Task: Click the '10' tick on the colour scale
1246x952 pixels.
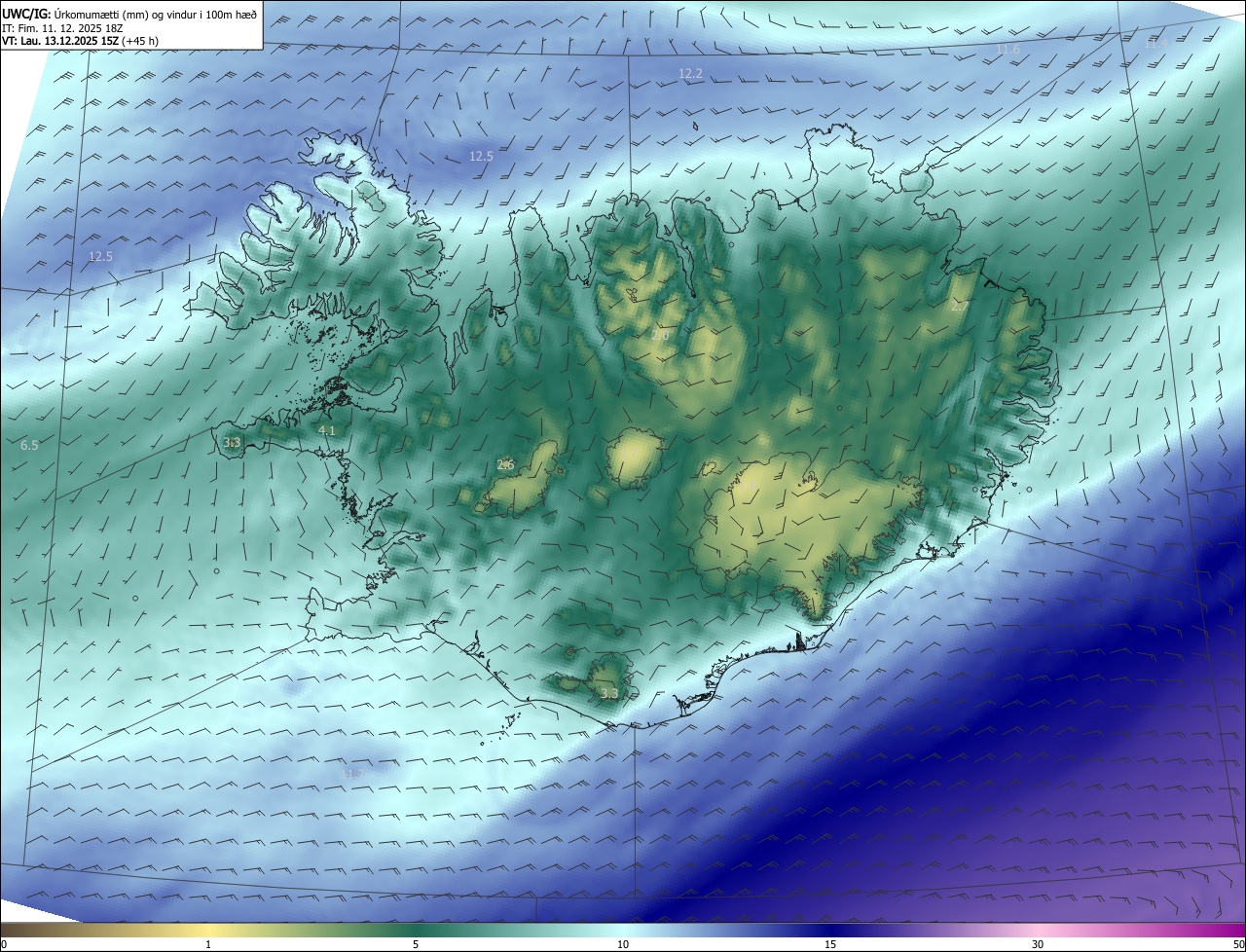Action: (623, 944)
